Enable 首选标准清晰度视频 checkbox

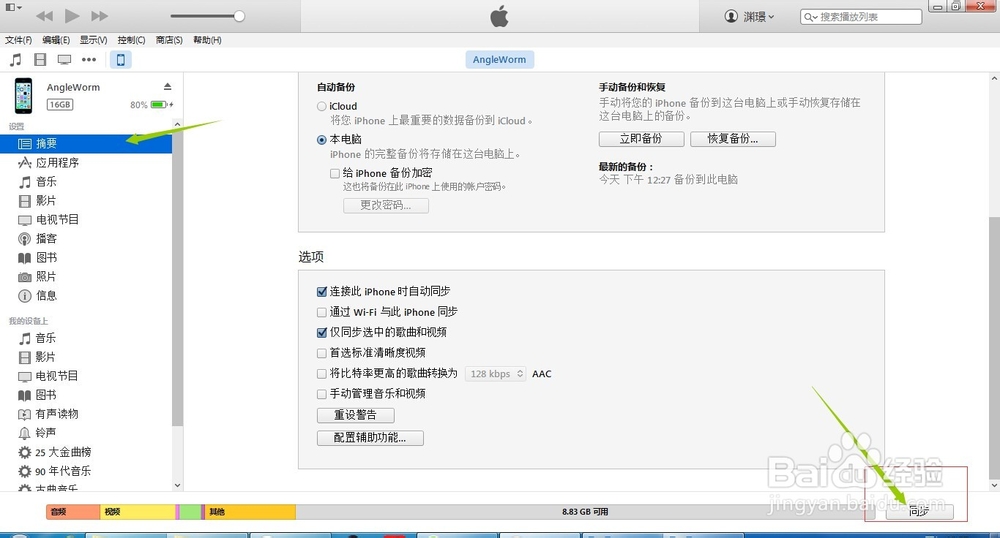(322, 353)
